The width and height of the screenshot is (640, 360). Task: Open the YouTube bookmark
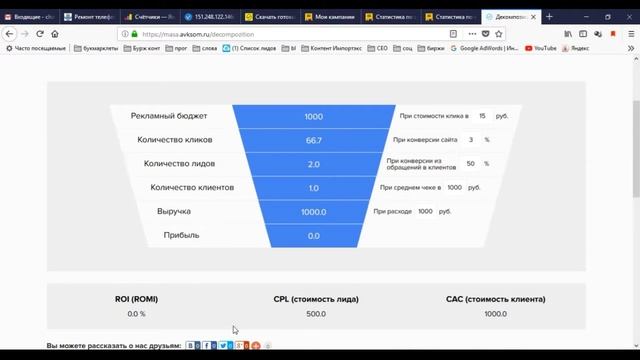click(x=541, y=48)
